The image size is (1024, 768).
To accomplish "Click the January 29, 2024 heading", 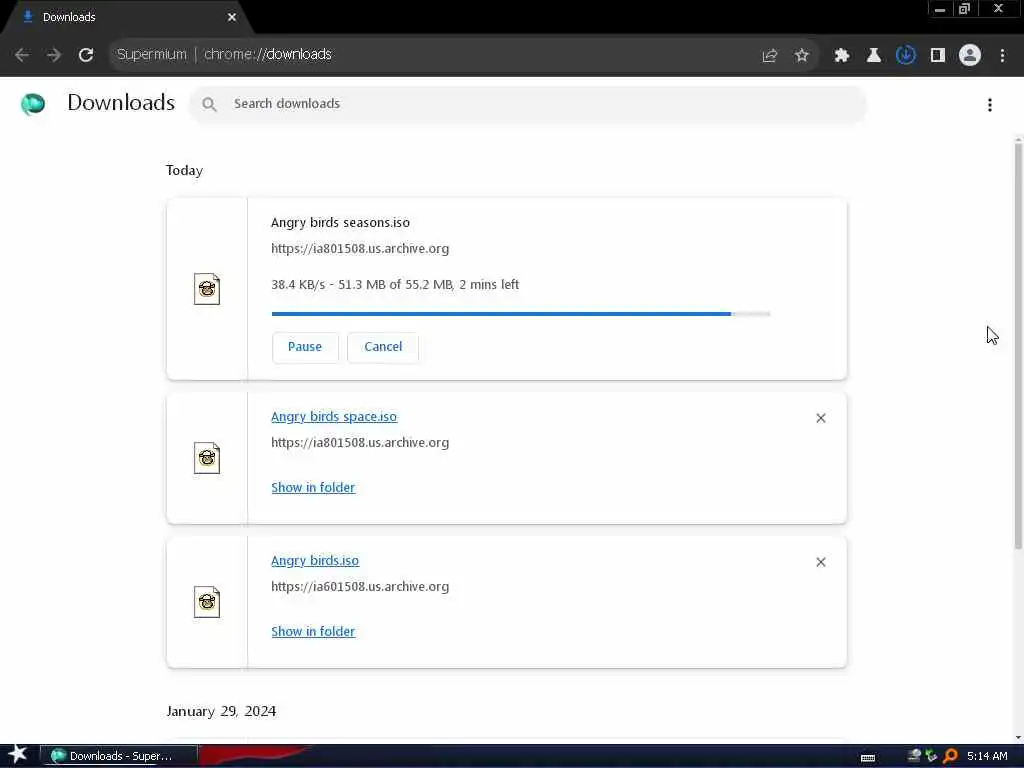I will 221,711.
